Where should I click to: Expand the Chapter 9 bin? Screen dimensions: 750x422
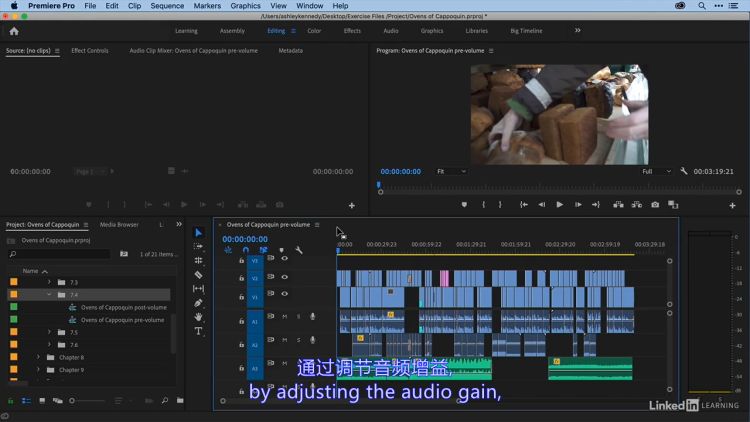(38, 369)
